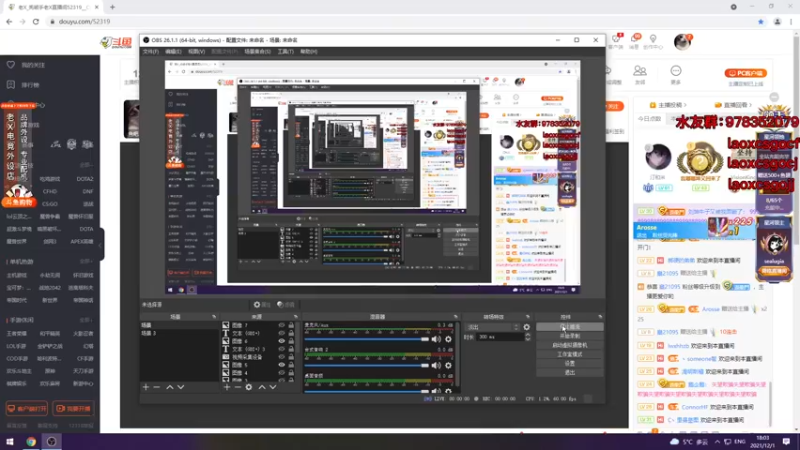The height and width of the screenshot is (450, 800).
Task: Mute the second audio mixer channel
Action: pyautogui.click(x=436, y=365)
